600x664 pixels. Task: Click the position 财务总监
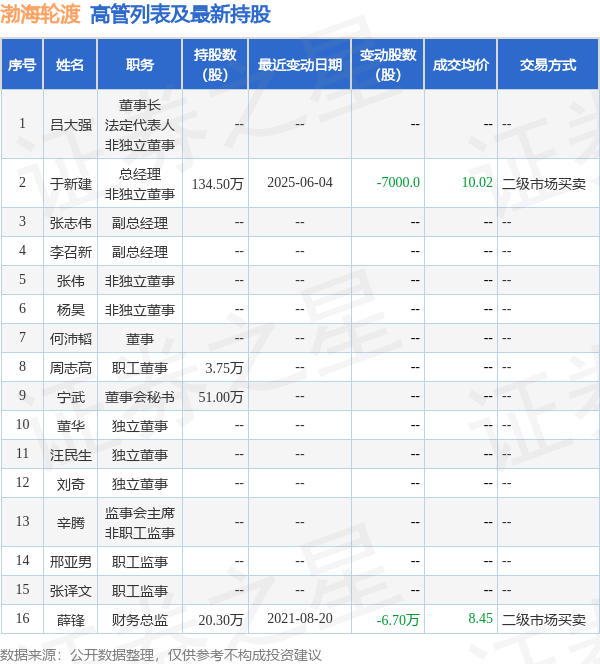(x=140, y=620)
